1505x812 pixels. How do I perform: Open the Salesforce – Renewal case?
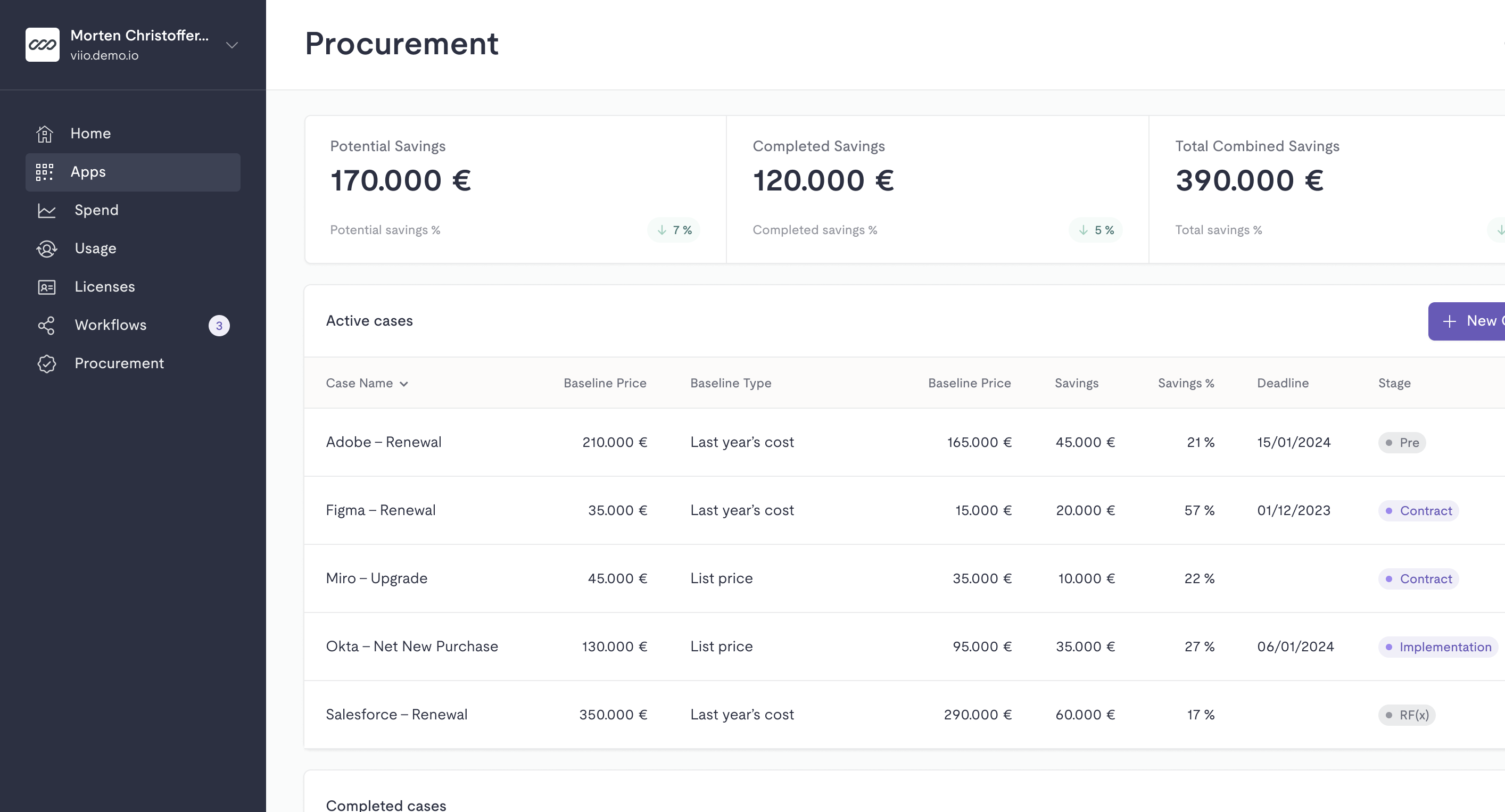coord(396,714)
